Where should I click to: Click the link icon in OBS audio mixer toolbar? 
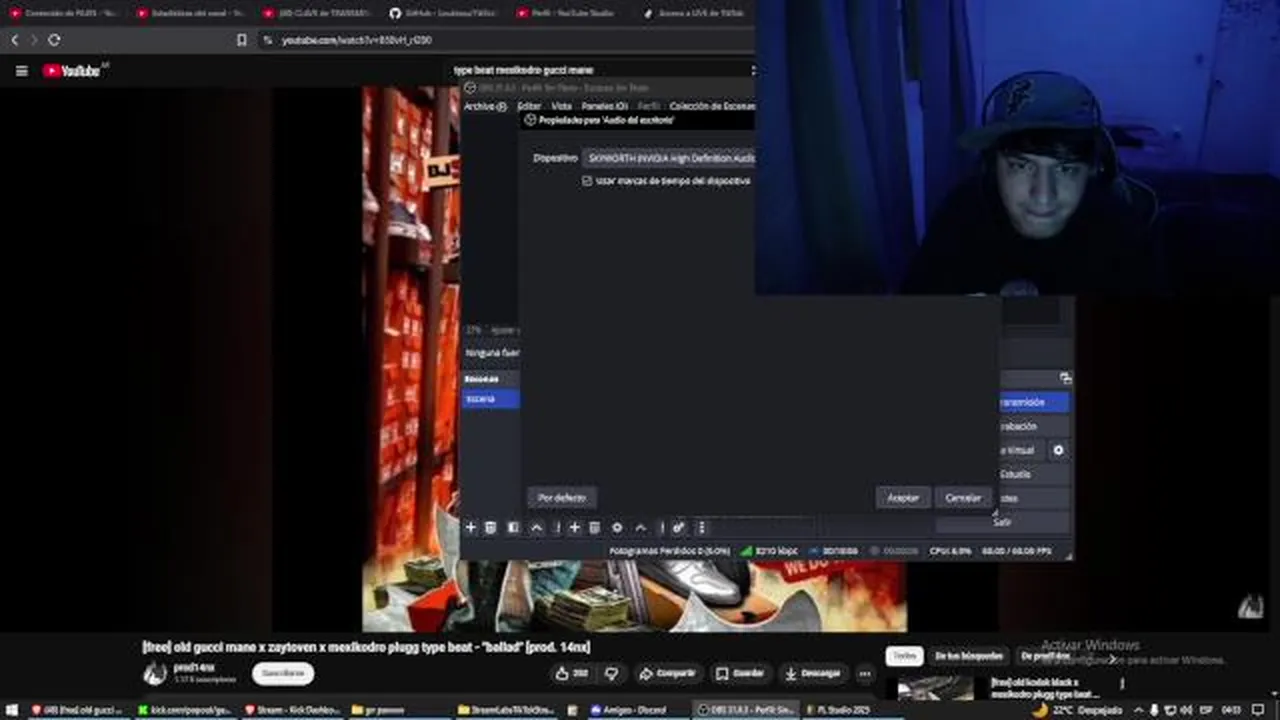pos(678,527)
